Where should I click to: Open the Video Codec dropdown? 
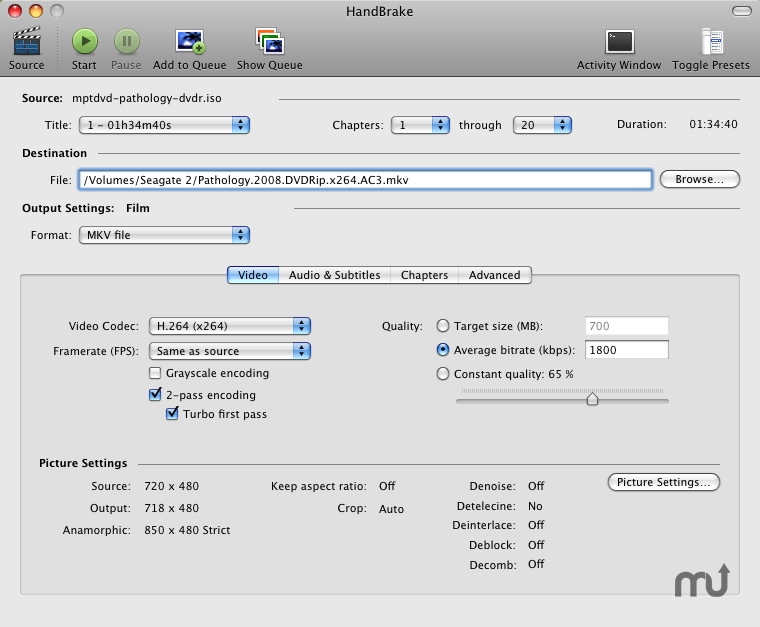pos(230,326)
